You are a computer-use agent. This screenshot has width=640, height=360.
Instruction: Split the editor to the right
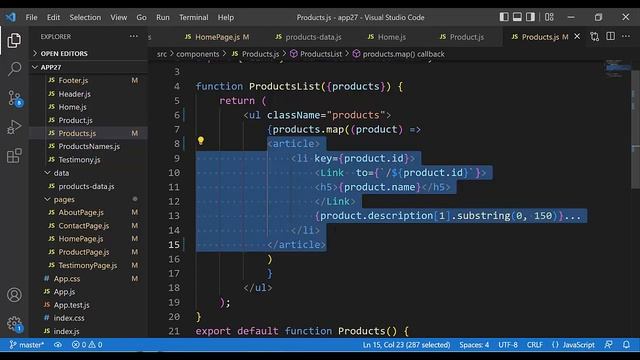tap(611, 36)
